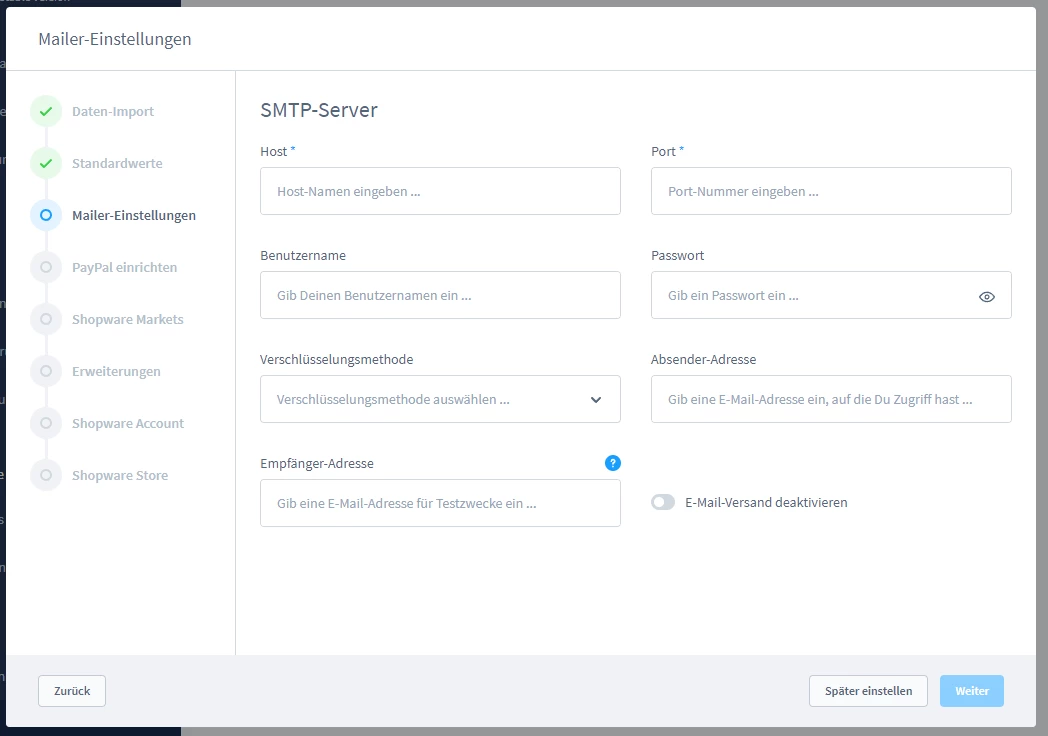Click the Erweiterungen step circle icon
The width and height of the screenshot is (1048, 736).
46,371
